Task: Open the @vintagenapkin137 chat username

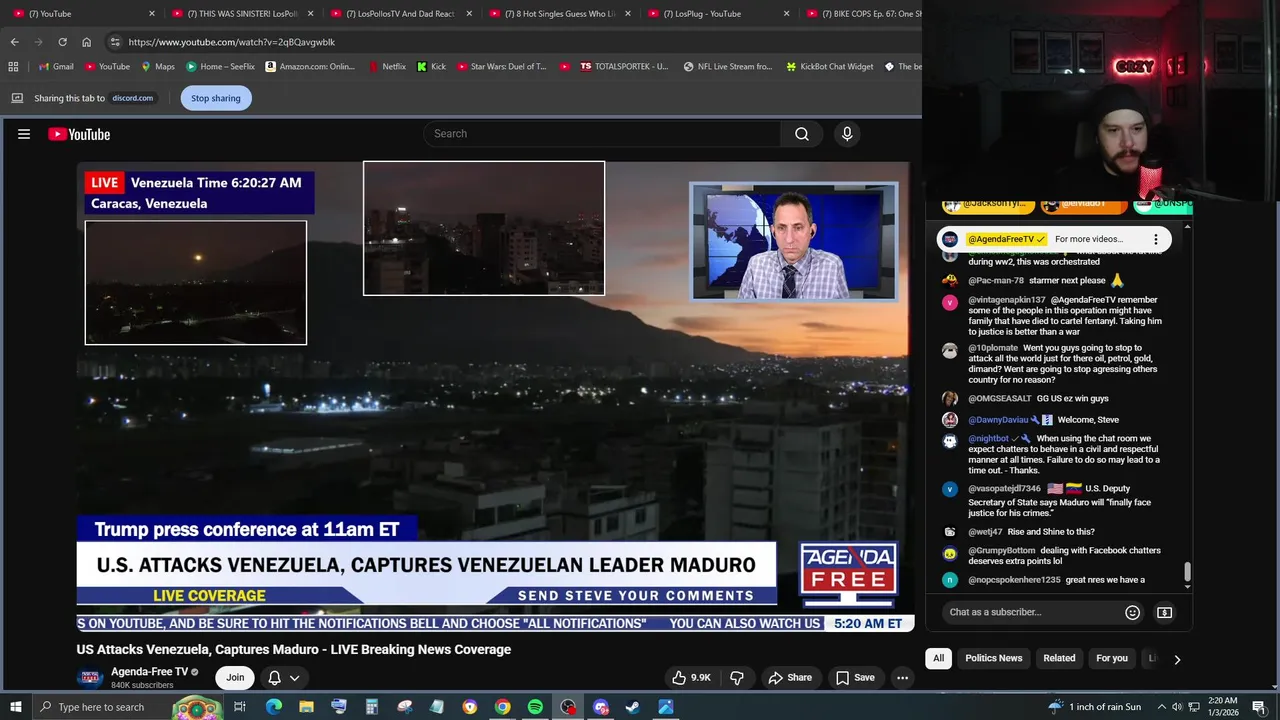Action: [x=1007, y=300]
